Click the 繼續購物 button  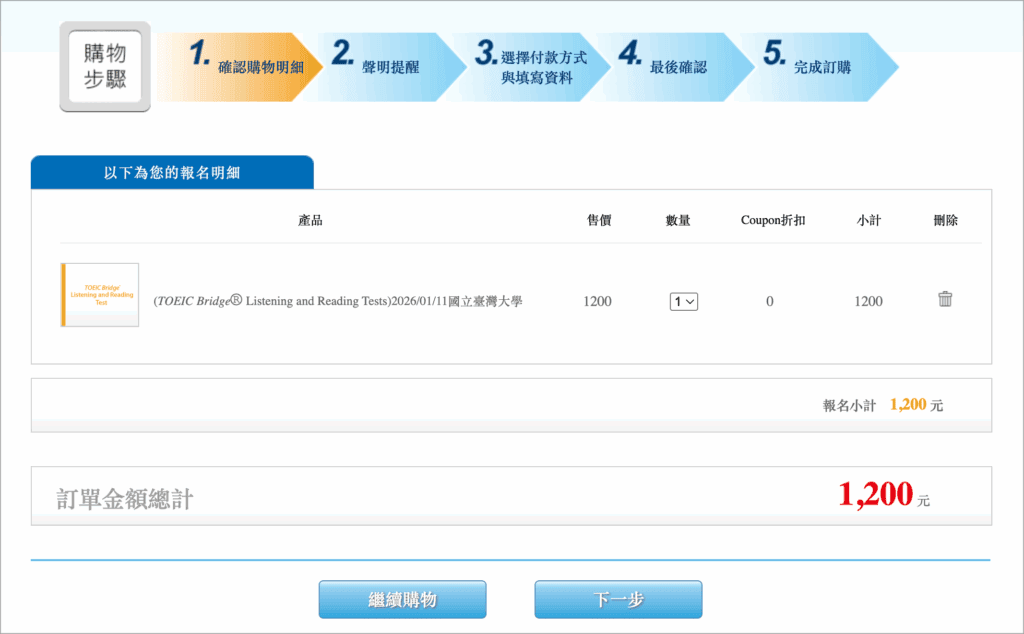tap(402, 599)
